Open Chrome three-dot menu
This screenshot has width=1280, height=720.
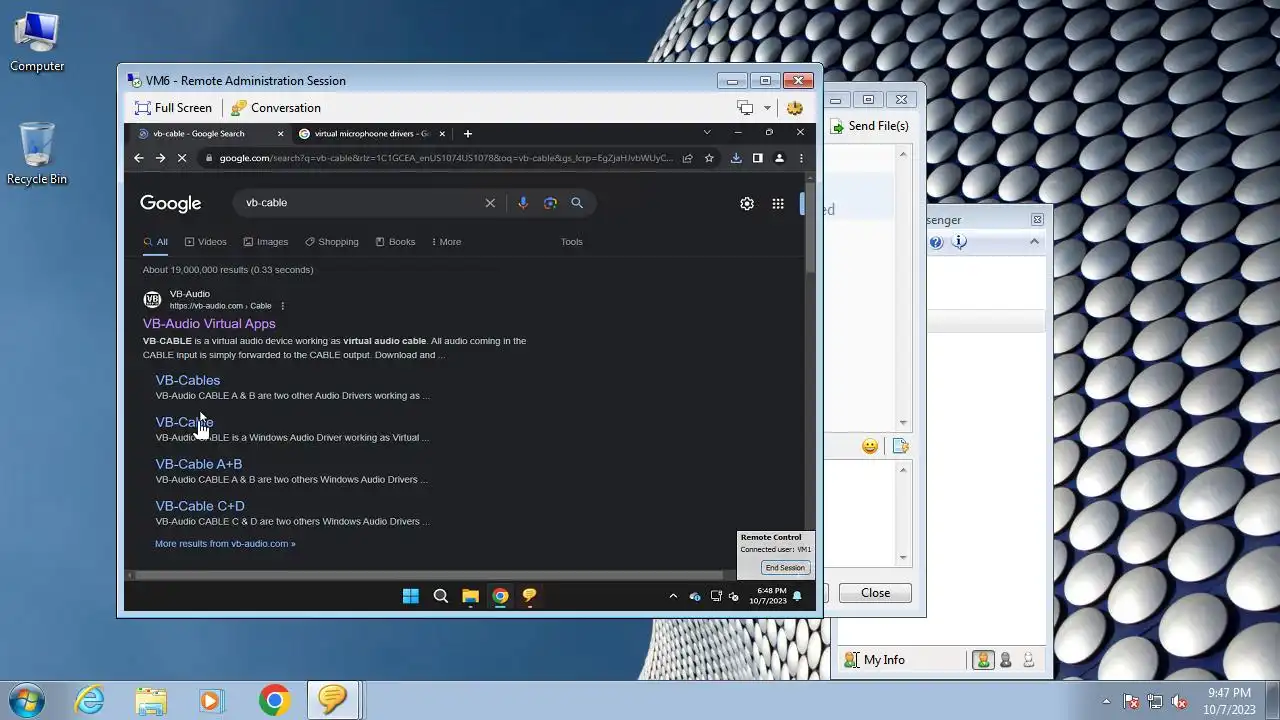pos(800,158)
